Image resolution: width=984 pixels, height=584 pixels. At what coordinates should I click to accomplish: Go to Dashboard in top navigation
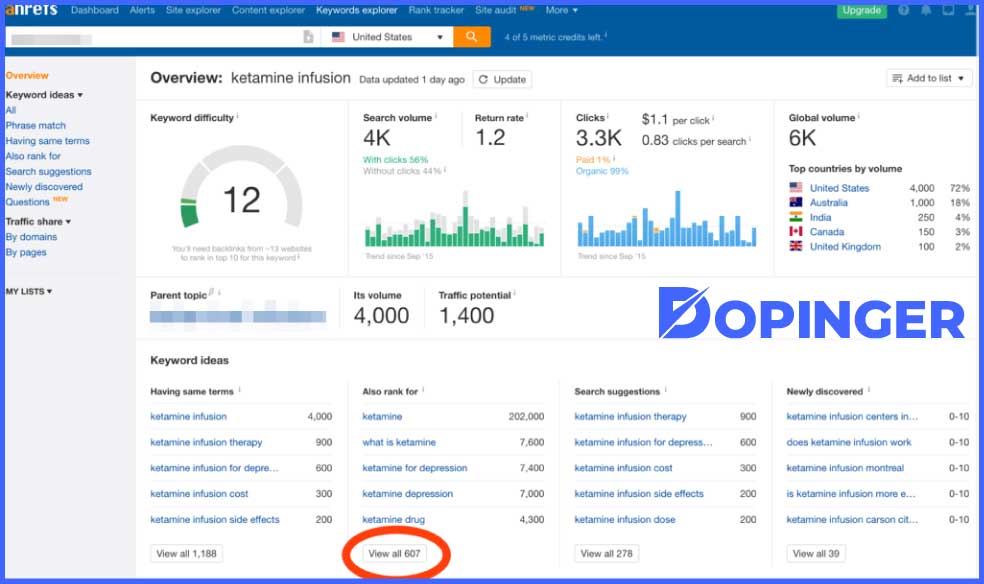95,10
